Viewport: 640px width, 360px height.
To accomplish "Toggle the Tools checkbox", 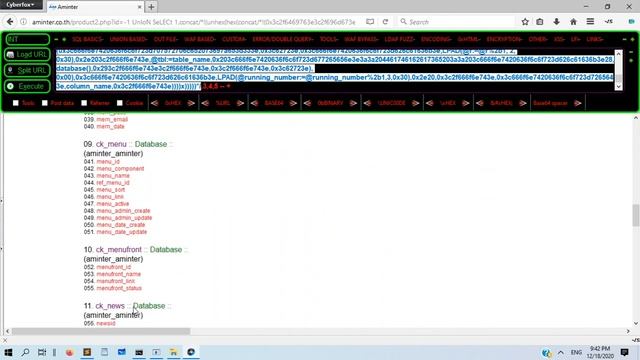I will pos(16,103).
